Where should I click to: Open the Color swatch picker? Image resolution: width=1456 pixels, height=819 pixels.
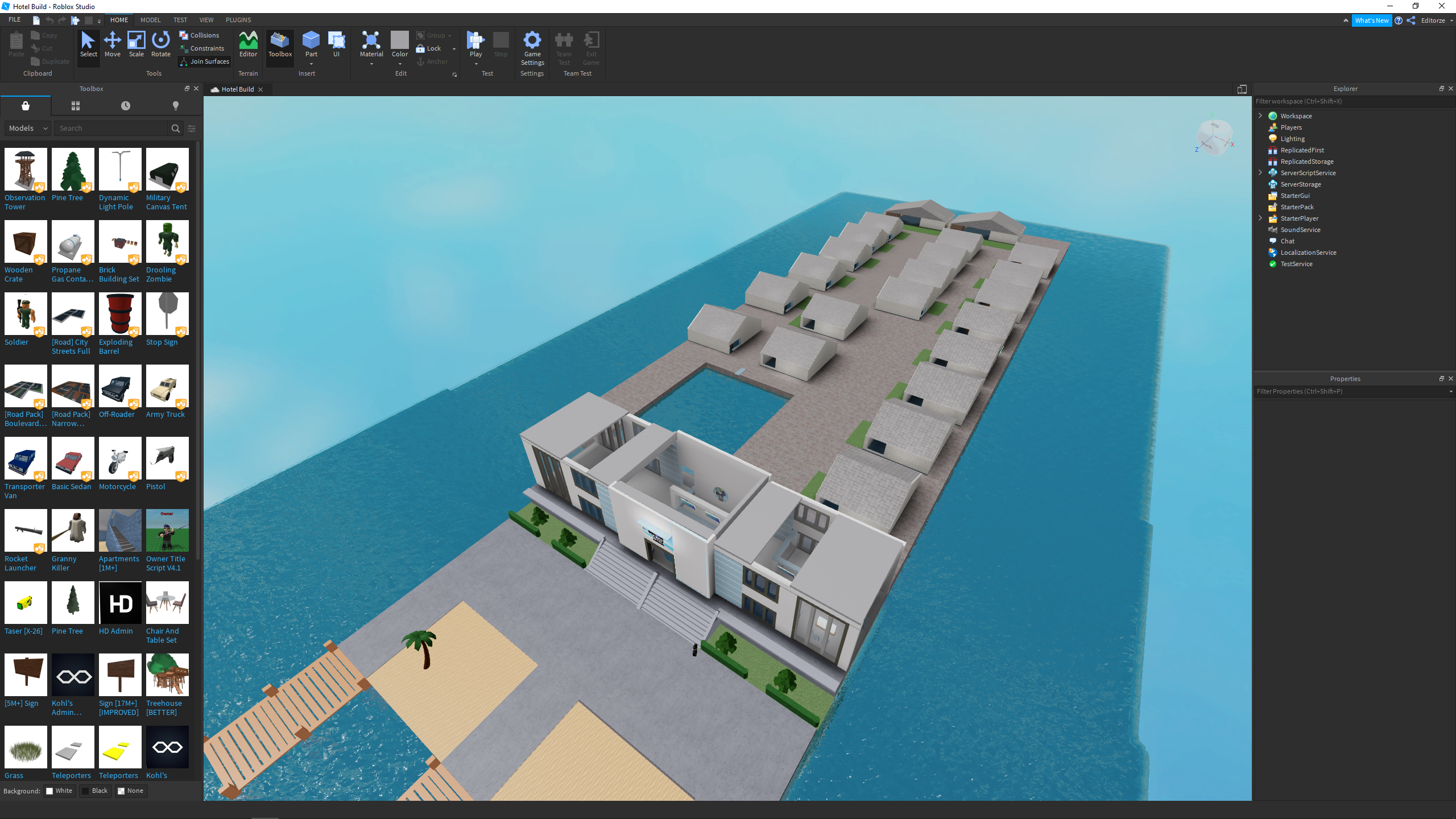(399, 44)
